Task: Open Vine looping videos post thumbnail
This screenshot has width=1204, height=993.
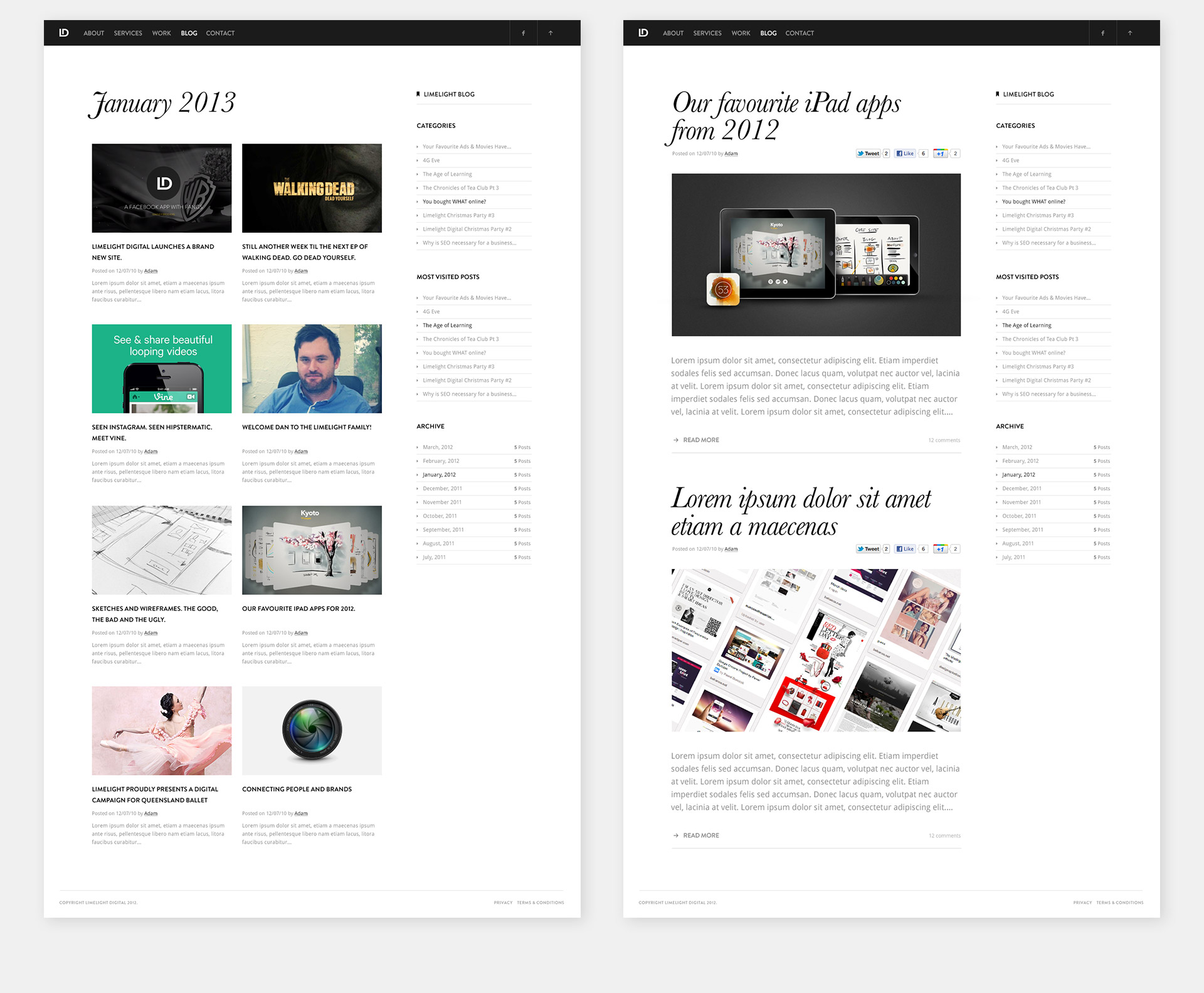Action: pyautogui.click(x=162, y=369)
